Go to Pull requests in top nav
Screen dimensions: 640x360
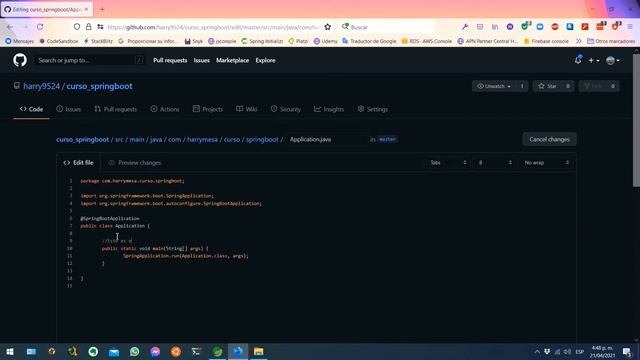pyautogui.click(x=170, y=60)
